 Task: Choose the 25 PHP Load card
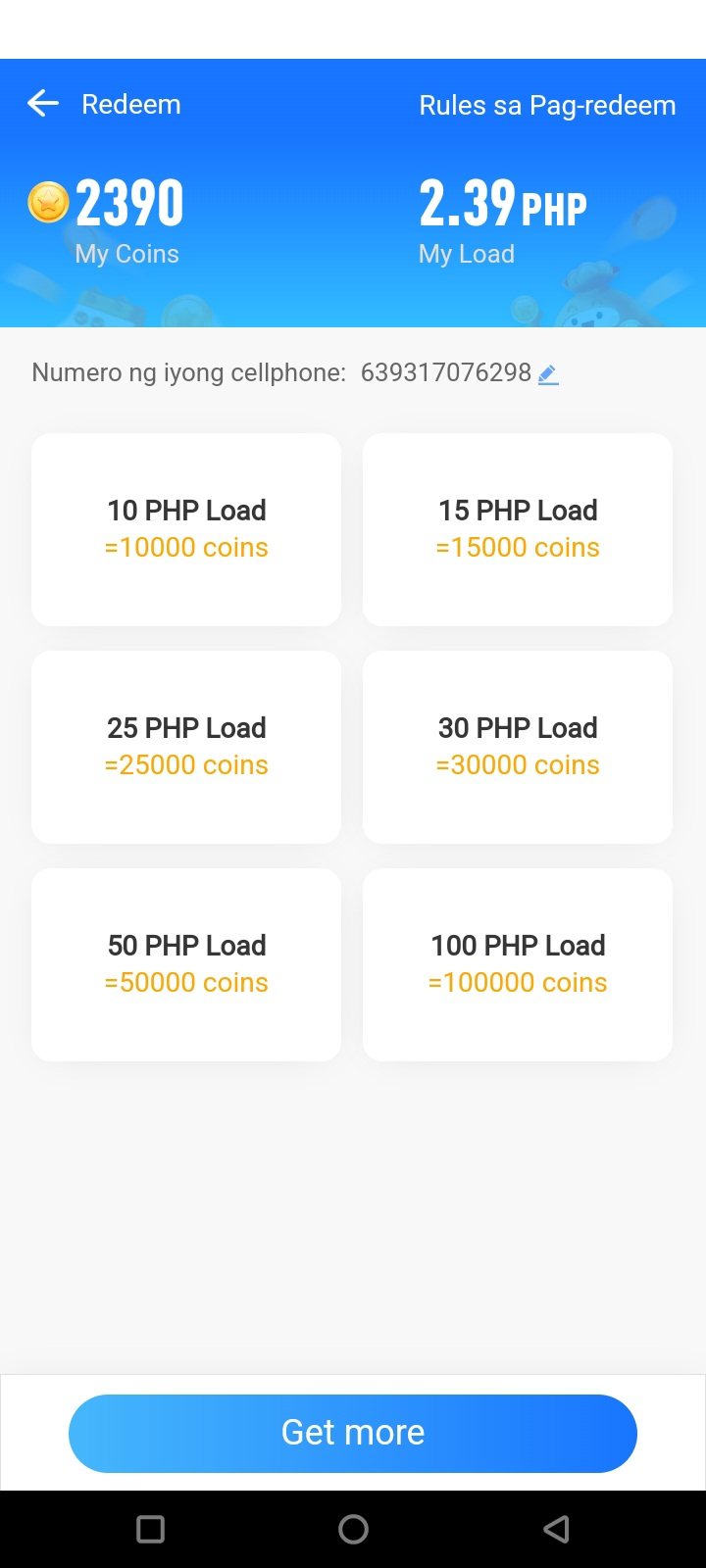186,747
